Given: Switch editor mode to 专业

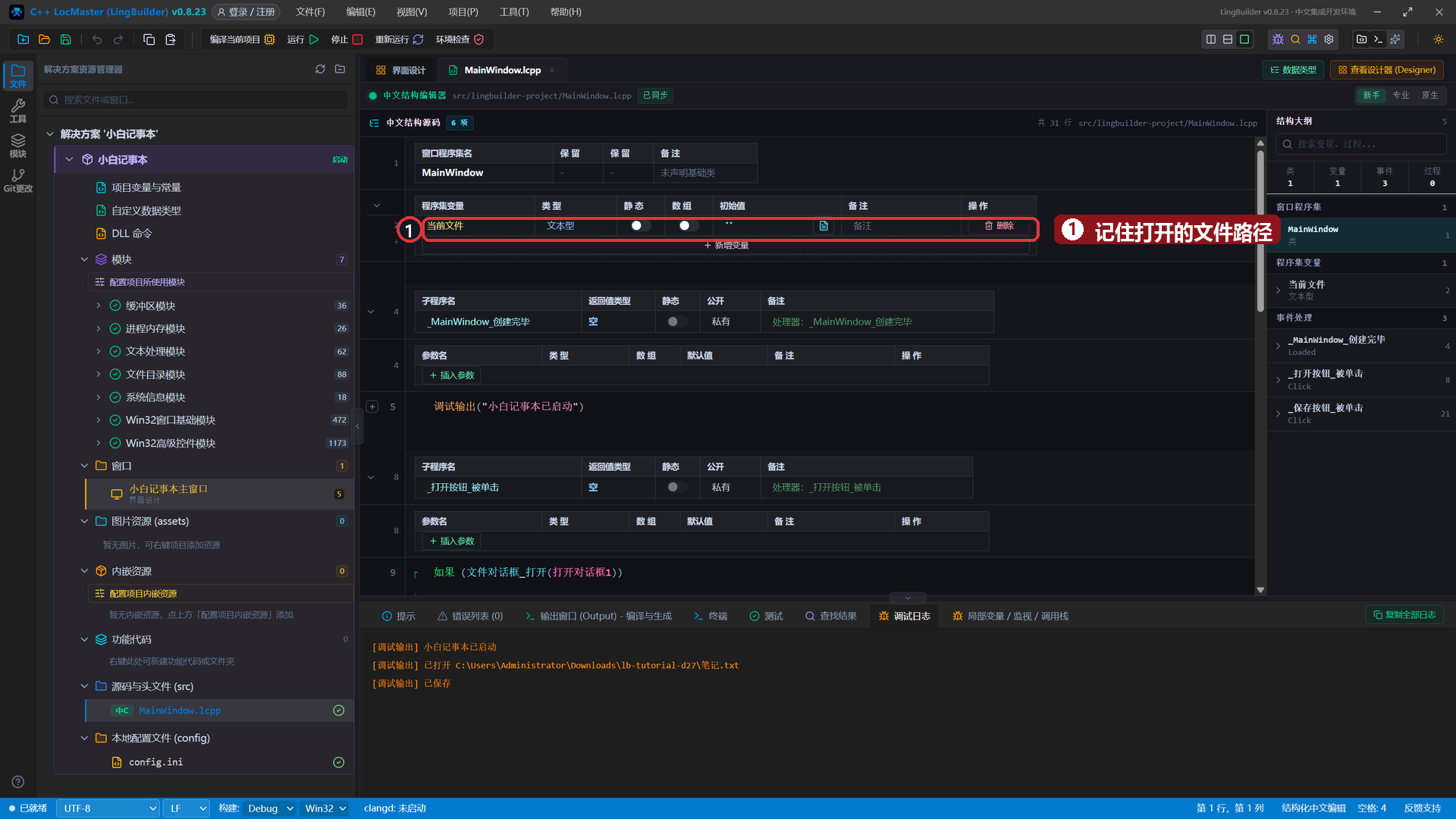Looking at the screenshot, I should [1401, 96].
